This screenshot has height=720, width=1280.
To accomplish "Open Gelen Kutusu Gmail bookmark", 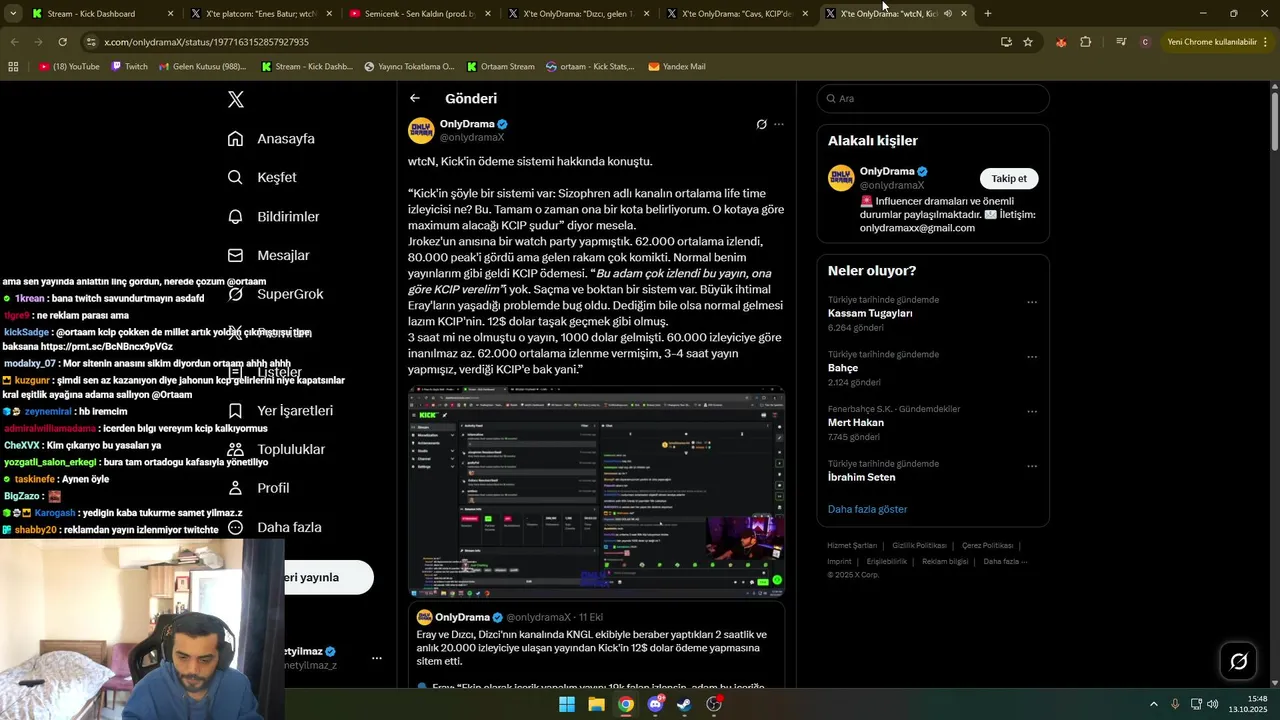I will [201, 67].
